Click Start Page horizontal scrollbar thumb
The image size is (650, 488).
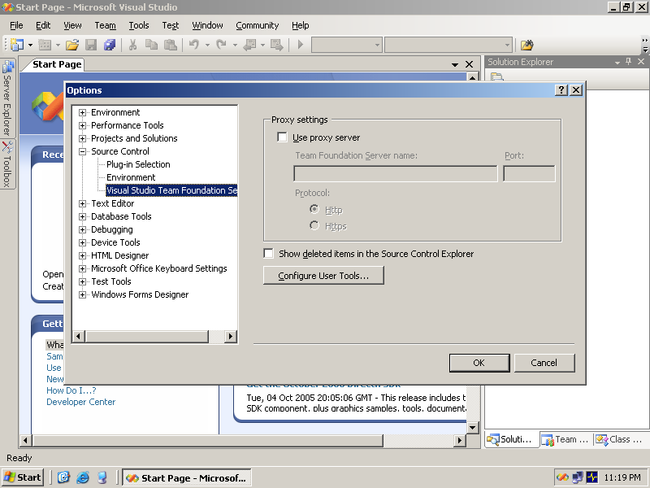pos(207,440)
